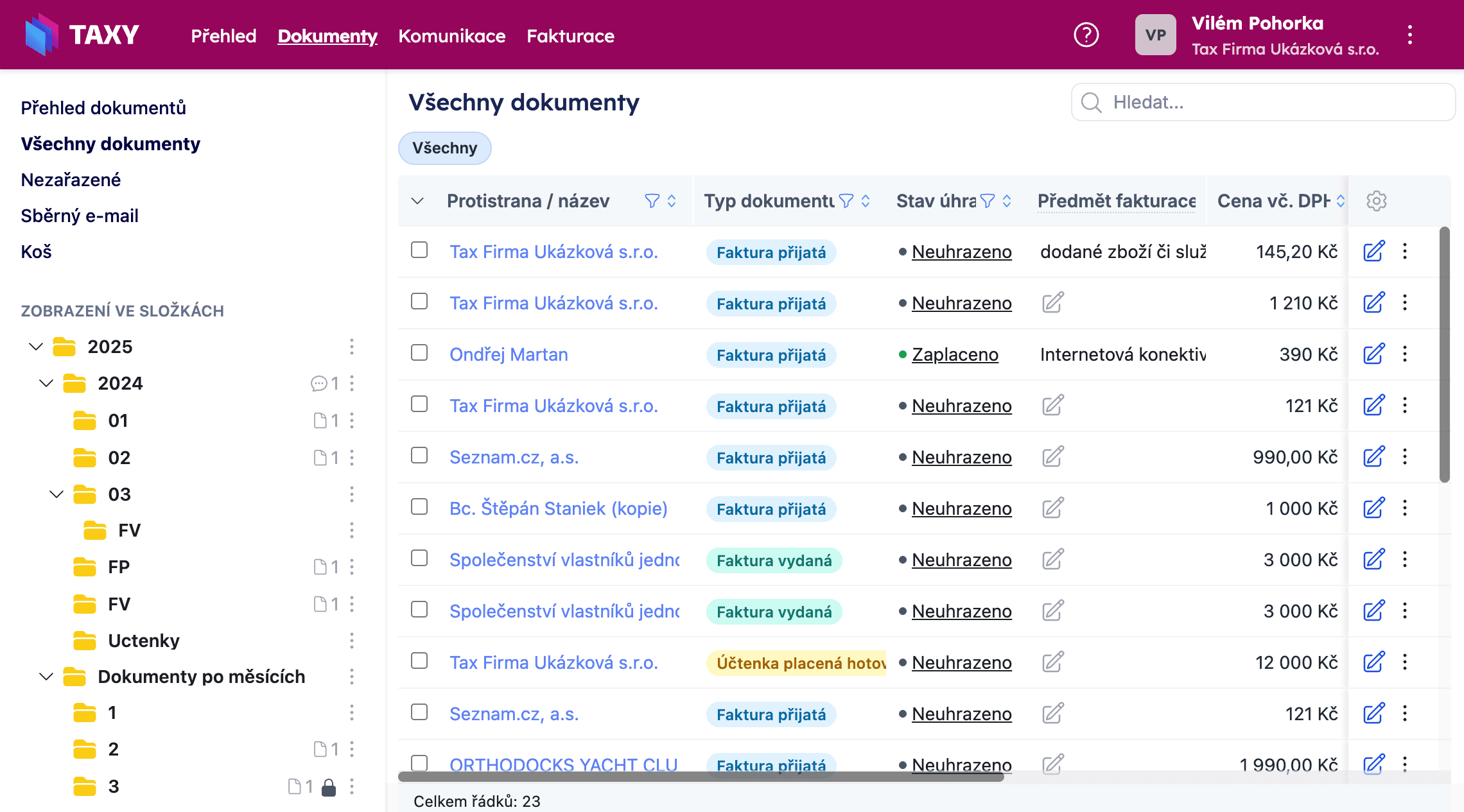The width and height of the screenshot is (1464, 812).
Task: Select checkbox for Bc. Štěpán Staniek (kopie)
Action: click(419, 507)
